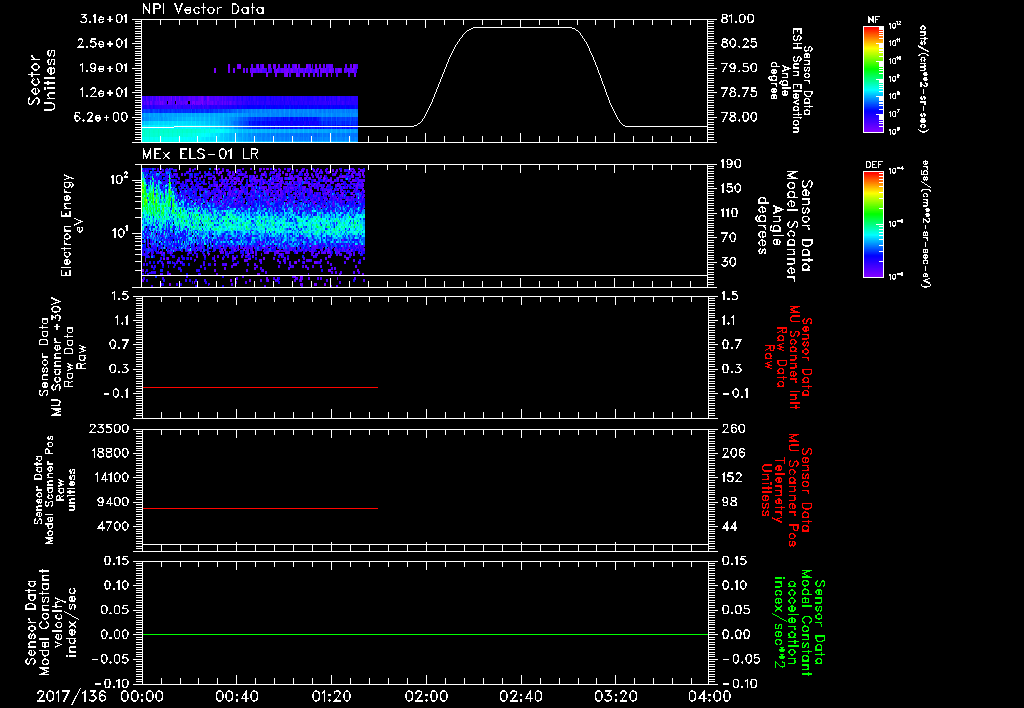Select the "NPI Vector Data" panel title
1024x708 pixels.
tap(203, 9)
